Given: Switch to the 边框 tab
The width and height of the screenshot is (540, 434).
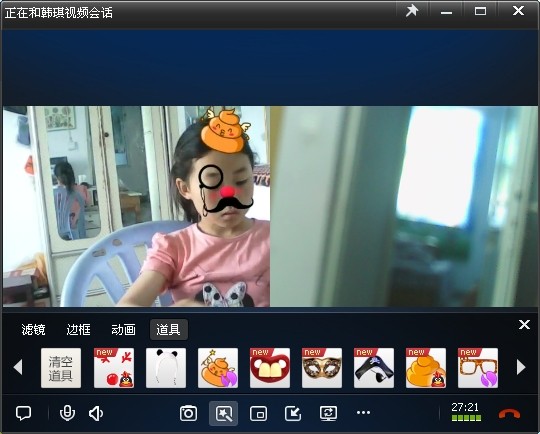Looking at the screenshot, I should point(78,330).
